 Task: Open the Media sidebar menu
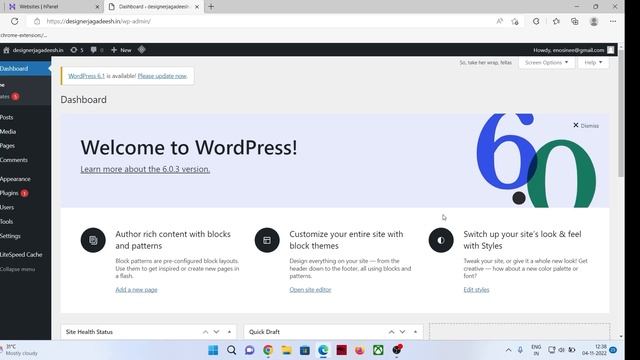(x=25, y=131)
